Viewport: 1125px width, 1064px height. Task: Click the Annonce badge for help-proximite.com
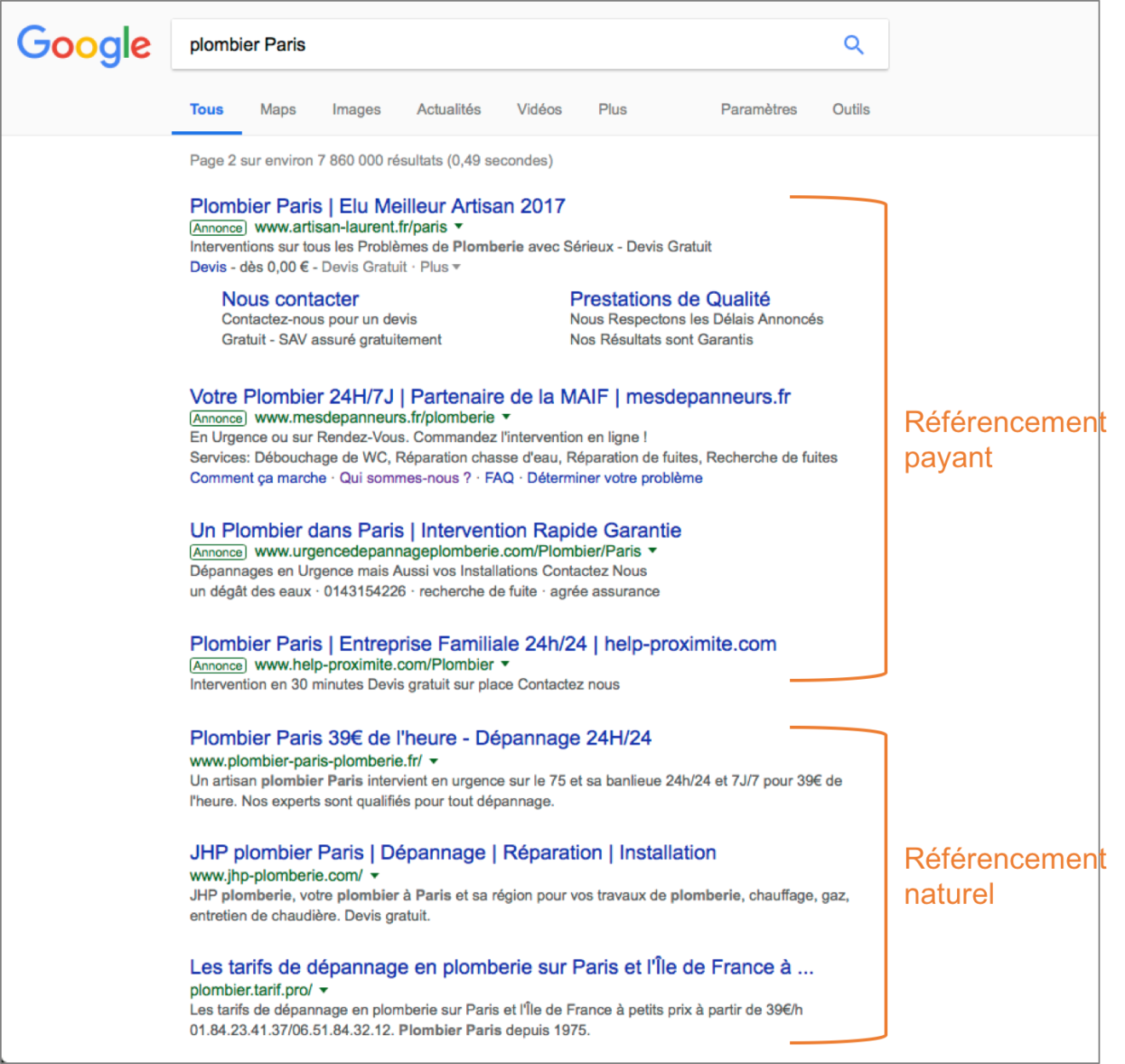[218, 665]
